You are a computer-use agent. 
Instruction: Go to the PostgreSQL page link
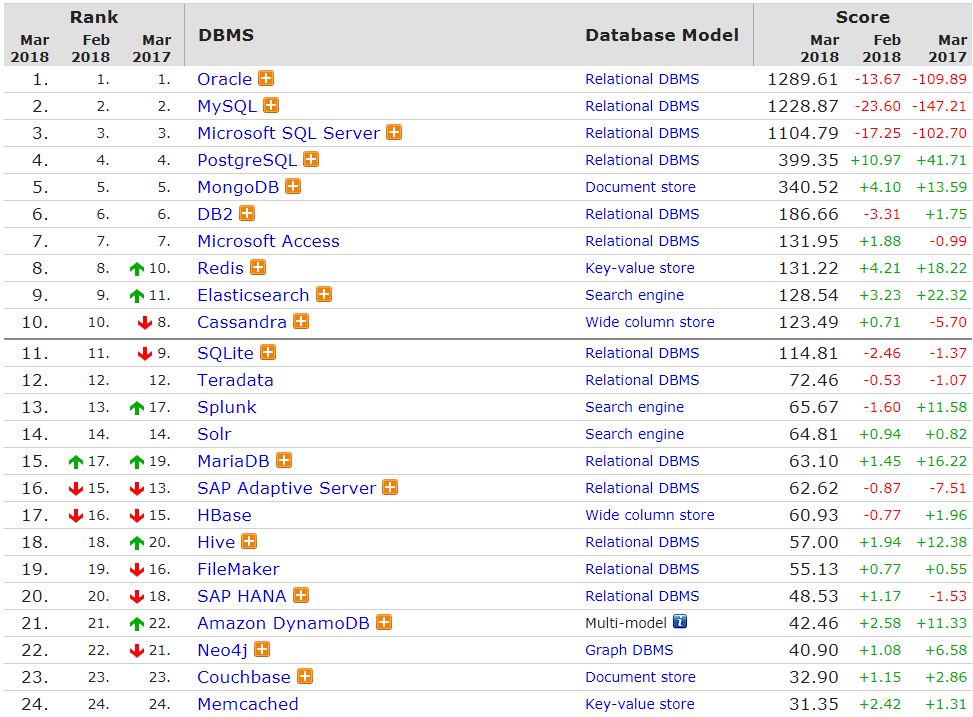point(247,160)
